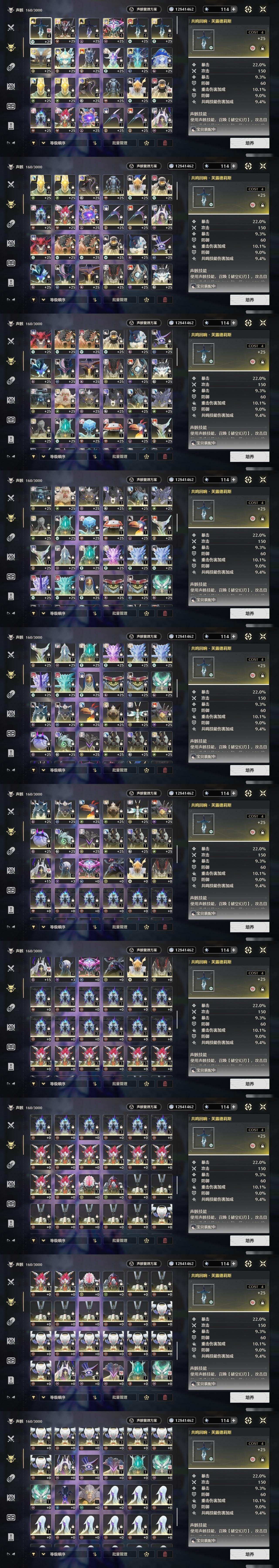279x1568 pixels.
Task: Select the first echo thumbnail in the topmost grid
Action: click(x=41, y=30)
